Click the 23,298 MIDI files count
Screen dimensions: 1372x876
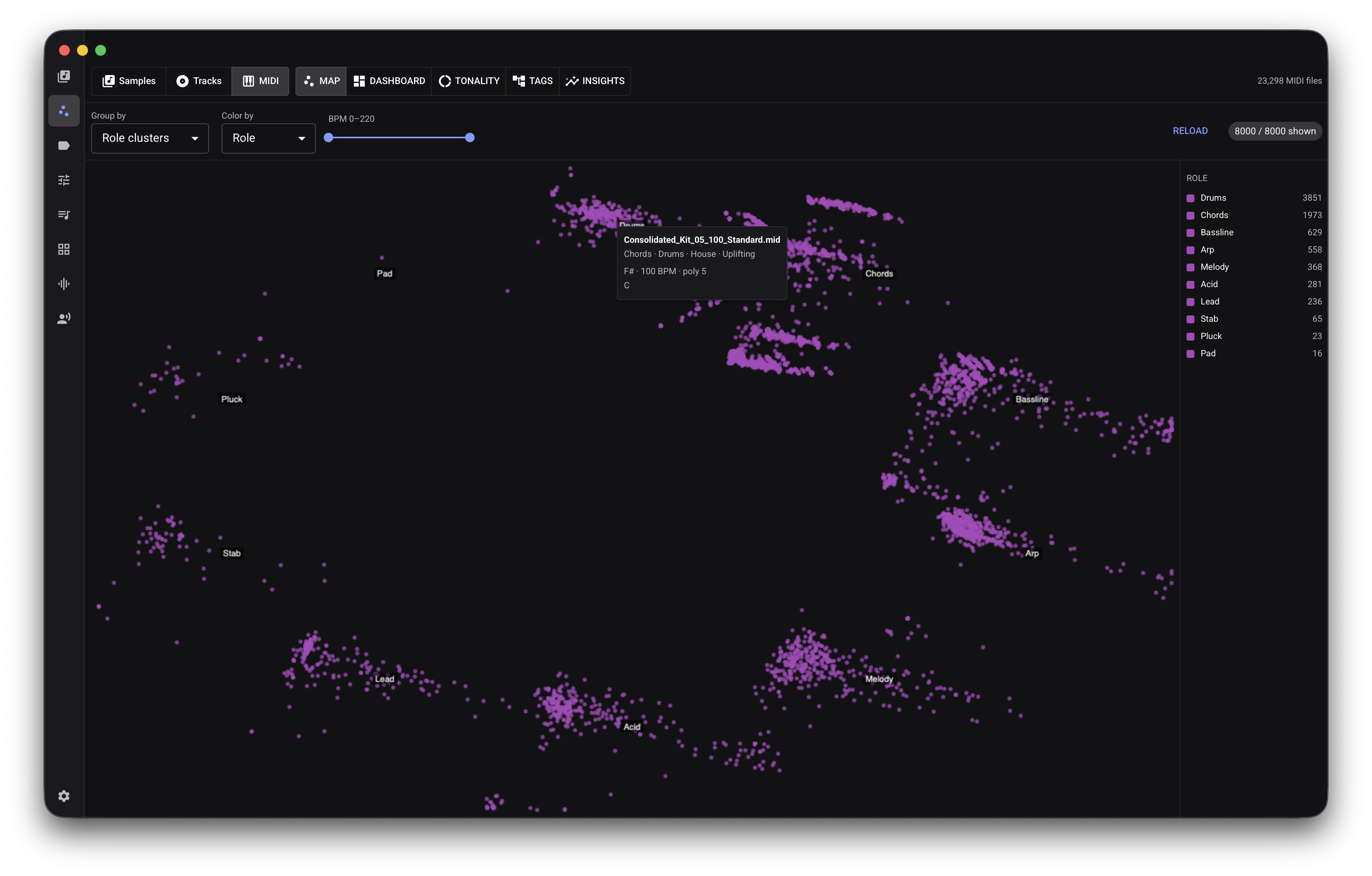1289,81
